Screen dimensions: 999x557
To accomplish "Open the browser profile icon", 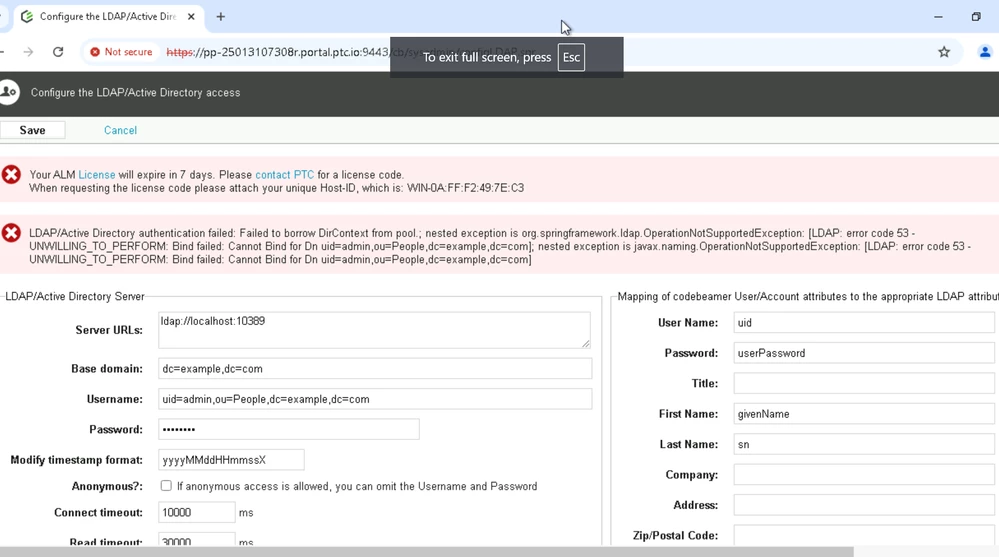I will pos(984,52).
